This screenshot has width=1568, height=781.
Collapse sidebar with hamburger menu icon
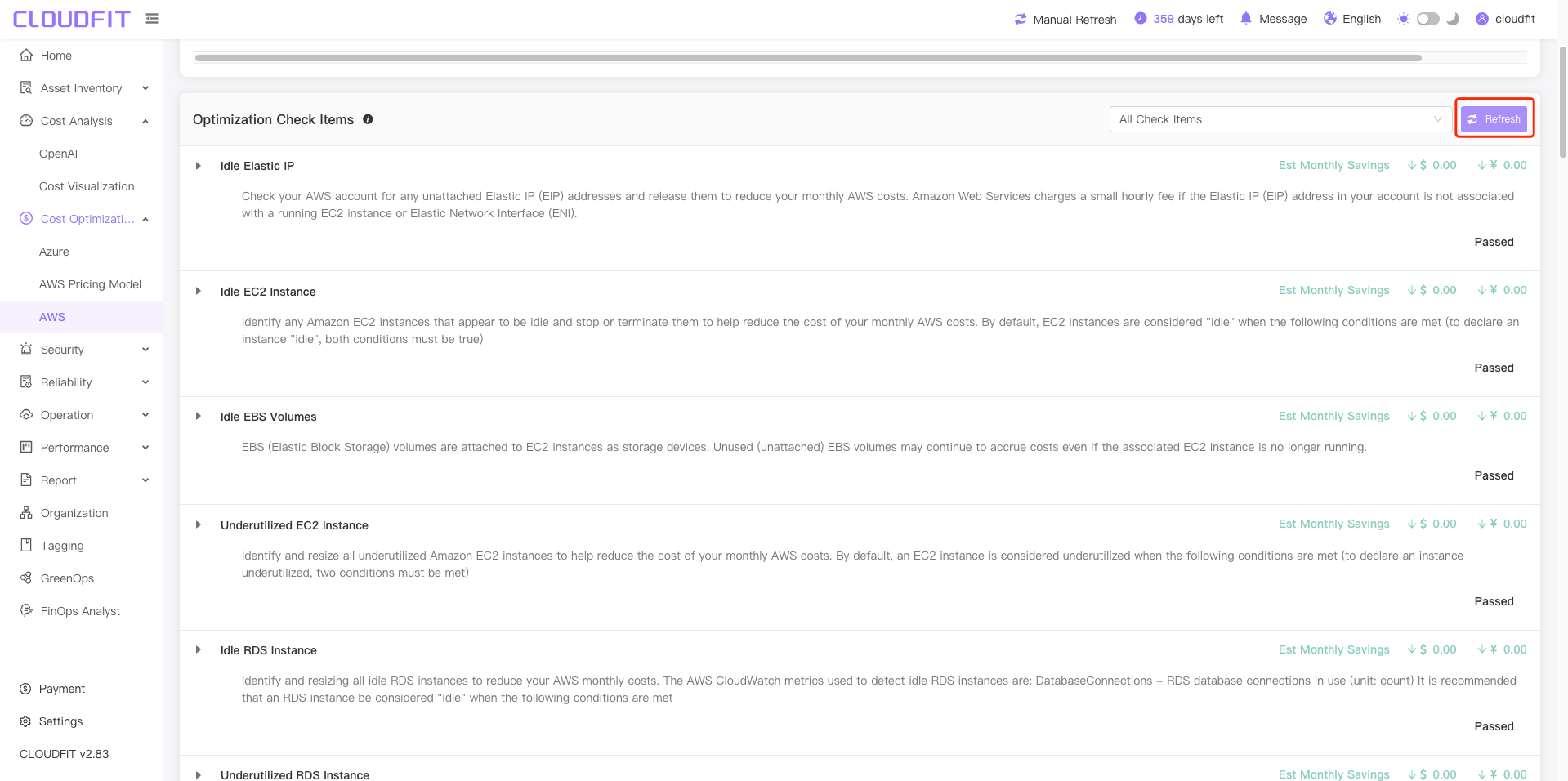[152, 18]
